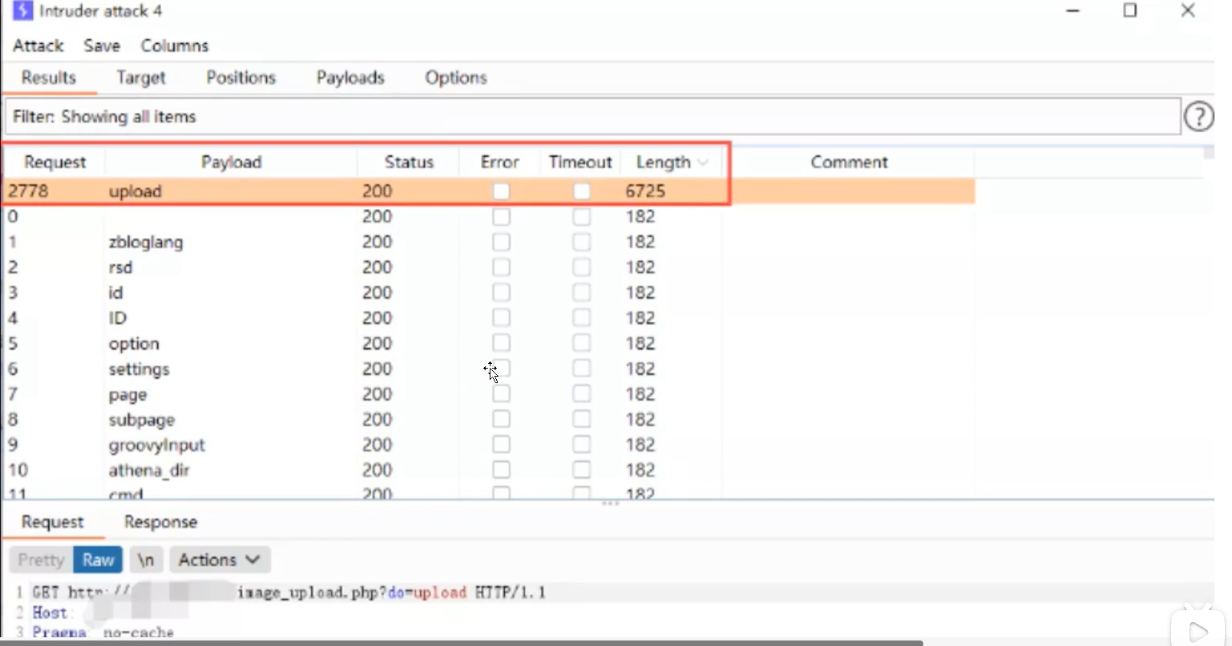Check the Error box for zbloglang row
Image resolution: width=1232 pixels, height=646 pixels.
501,242
